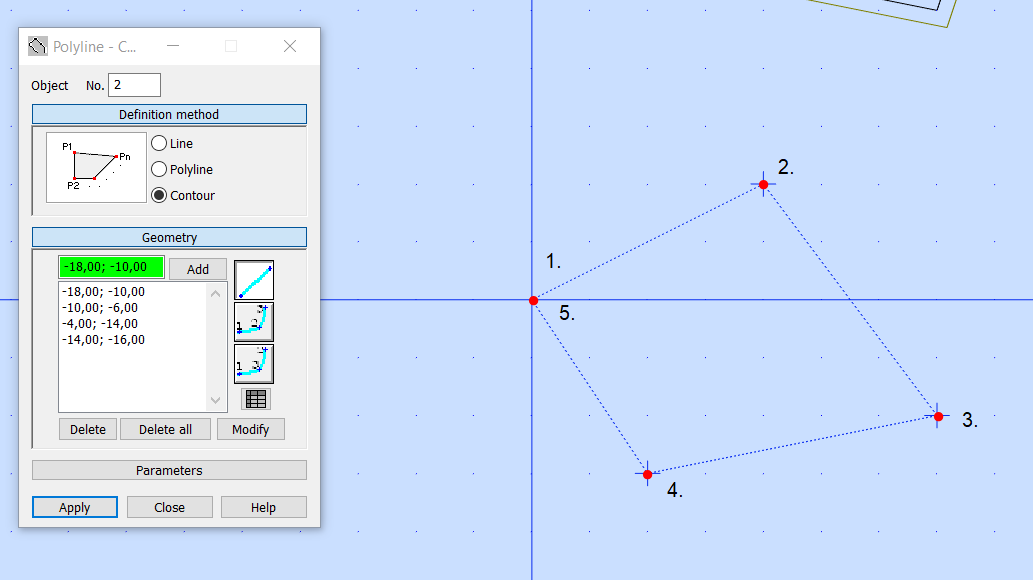This screenshot has height=580, width=1033.
Task: Click the Definition method section header
Action: point(169,114)
